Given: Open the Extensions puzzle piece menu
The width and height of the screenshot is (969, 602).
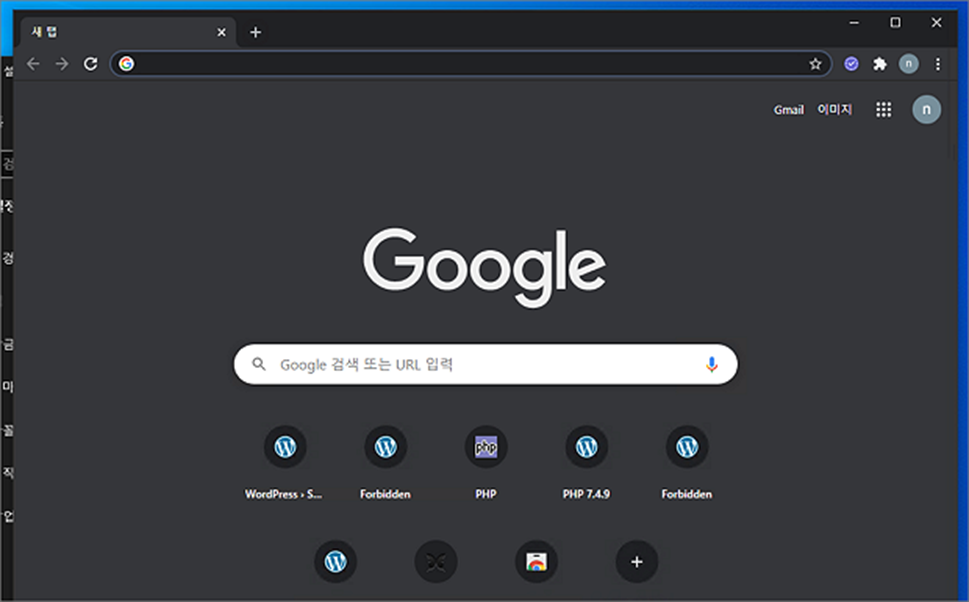Looking at the screenshot, I should [x=879, y=64].
